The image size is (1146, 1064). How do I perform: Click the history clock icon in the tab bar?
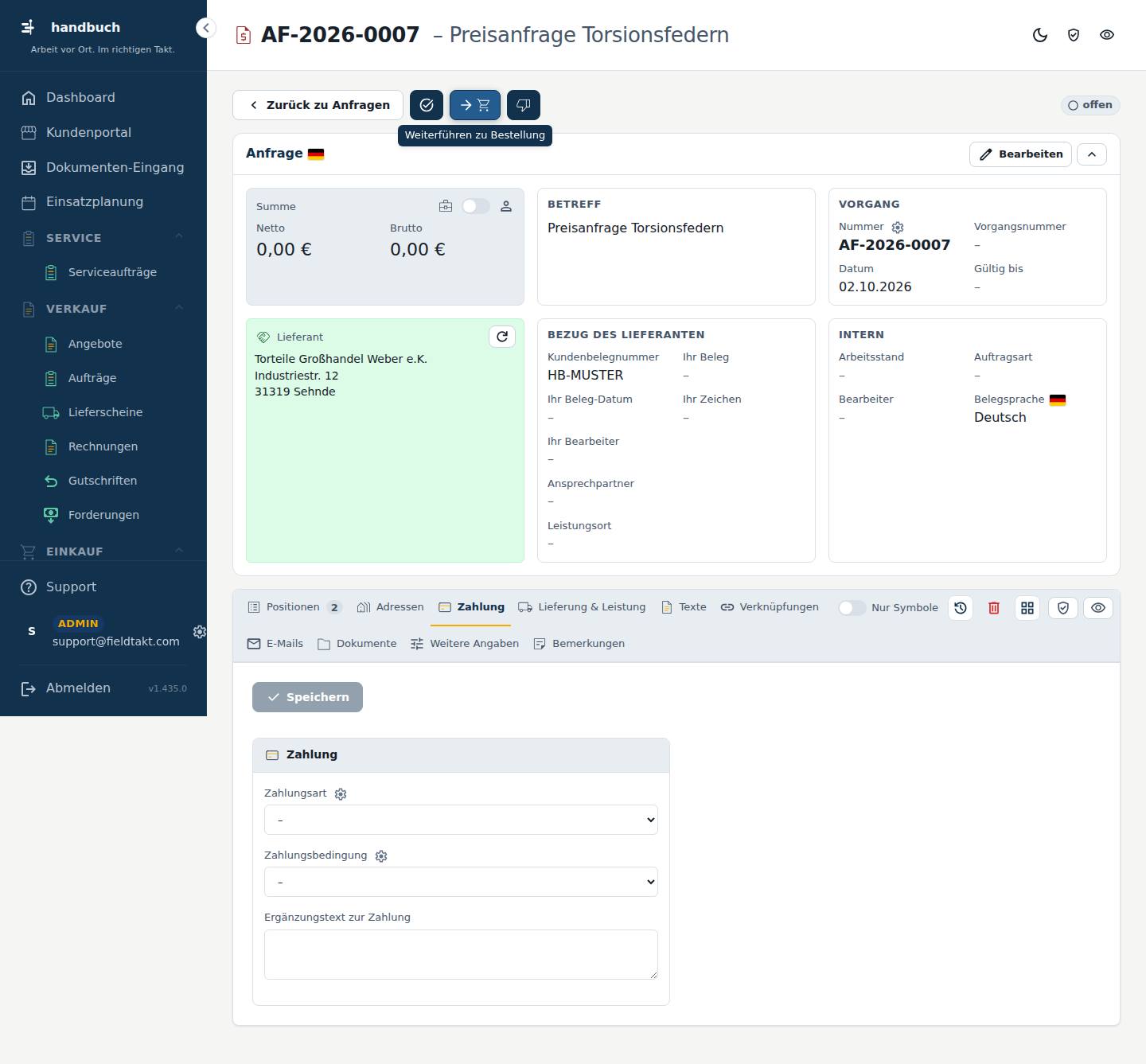pyautogui.click(x=961, y=608)
